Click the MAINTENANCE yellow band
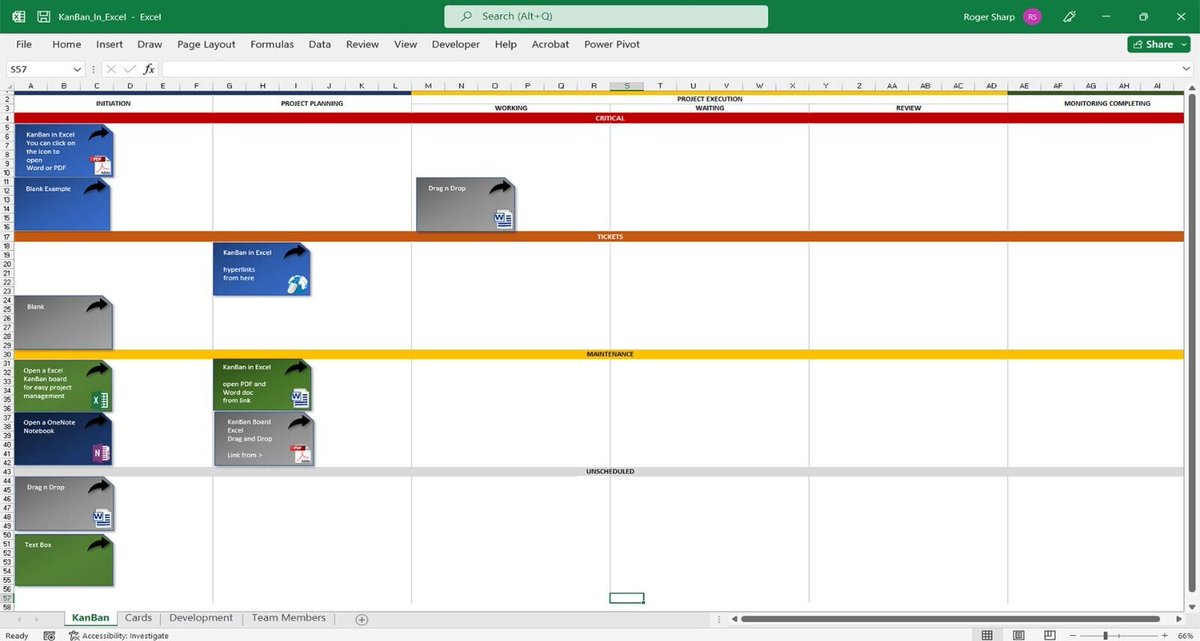1200x641 pixels. pos(599,354)
